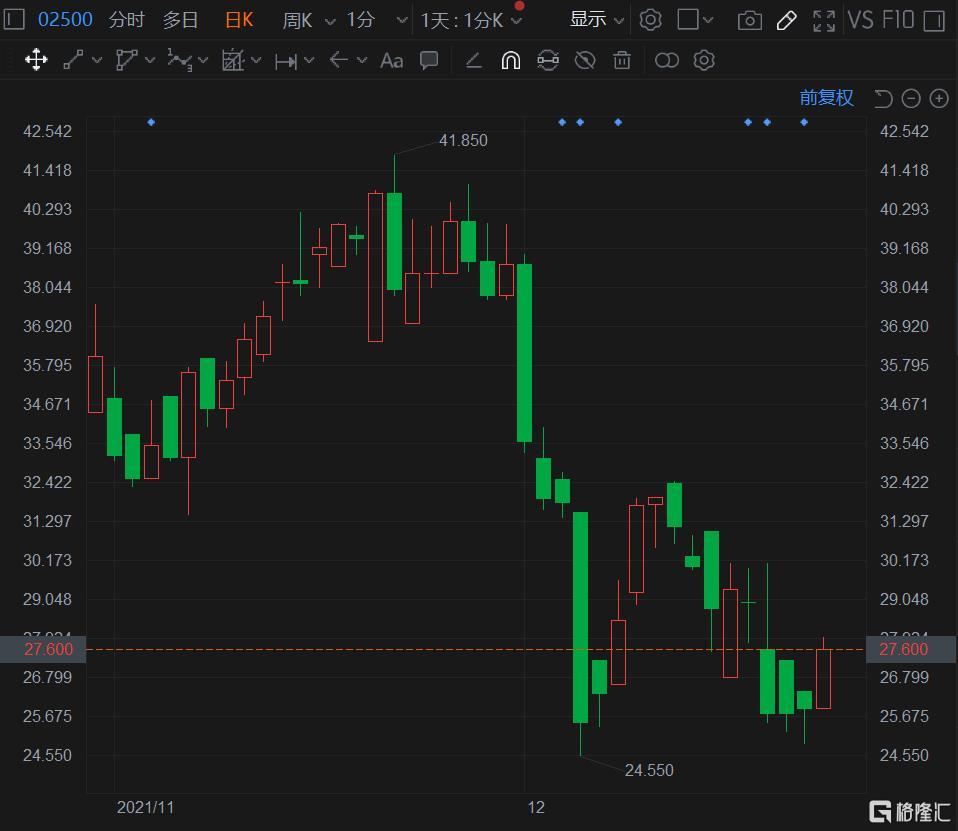
Task: Click the fullscreen expand icon
Action: [x=824, y=20]
